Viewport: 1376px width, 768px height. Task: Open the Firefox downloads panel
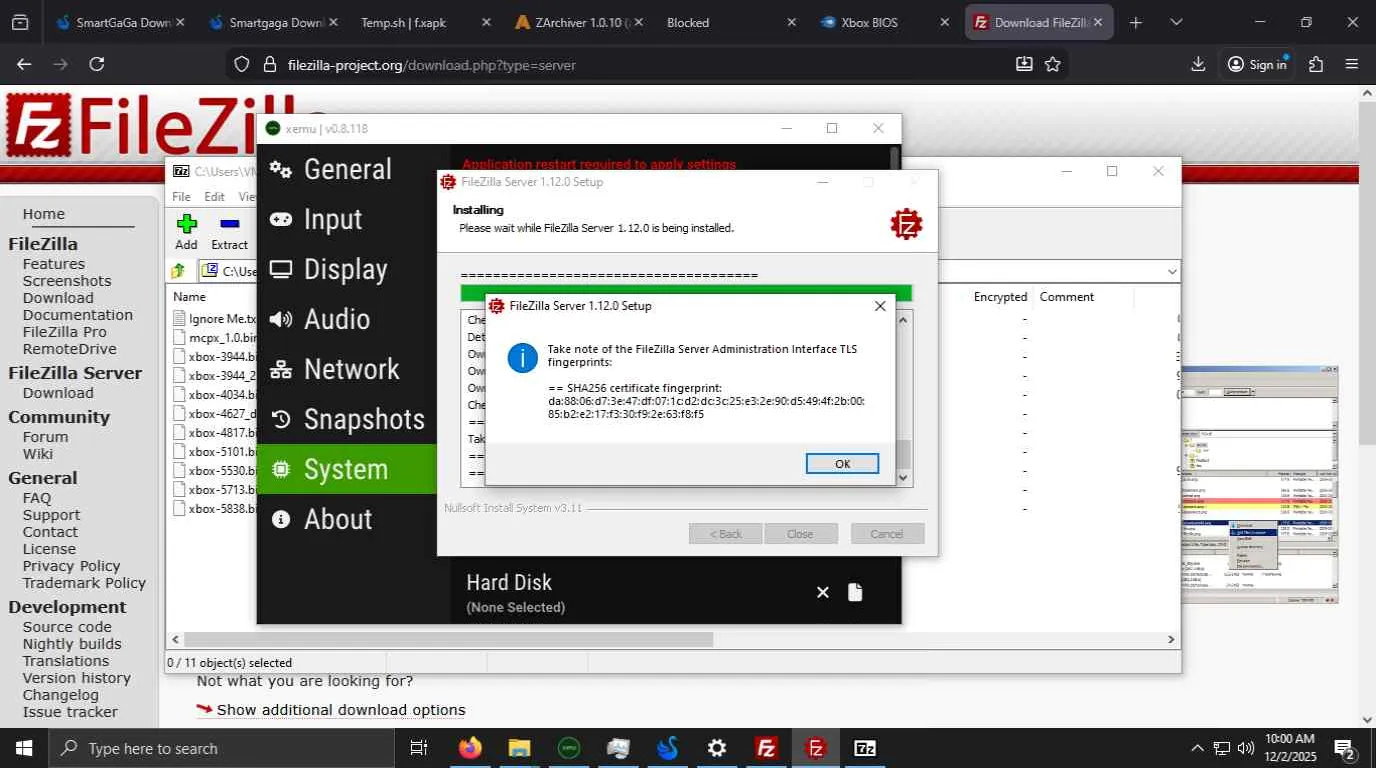[1198, 64]
